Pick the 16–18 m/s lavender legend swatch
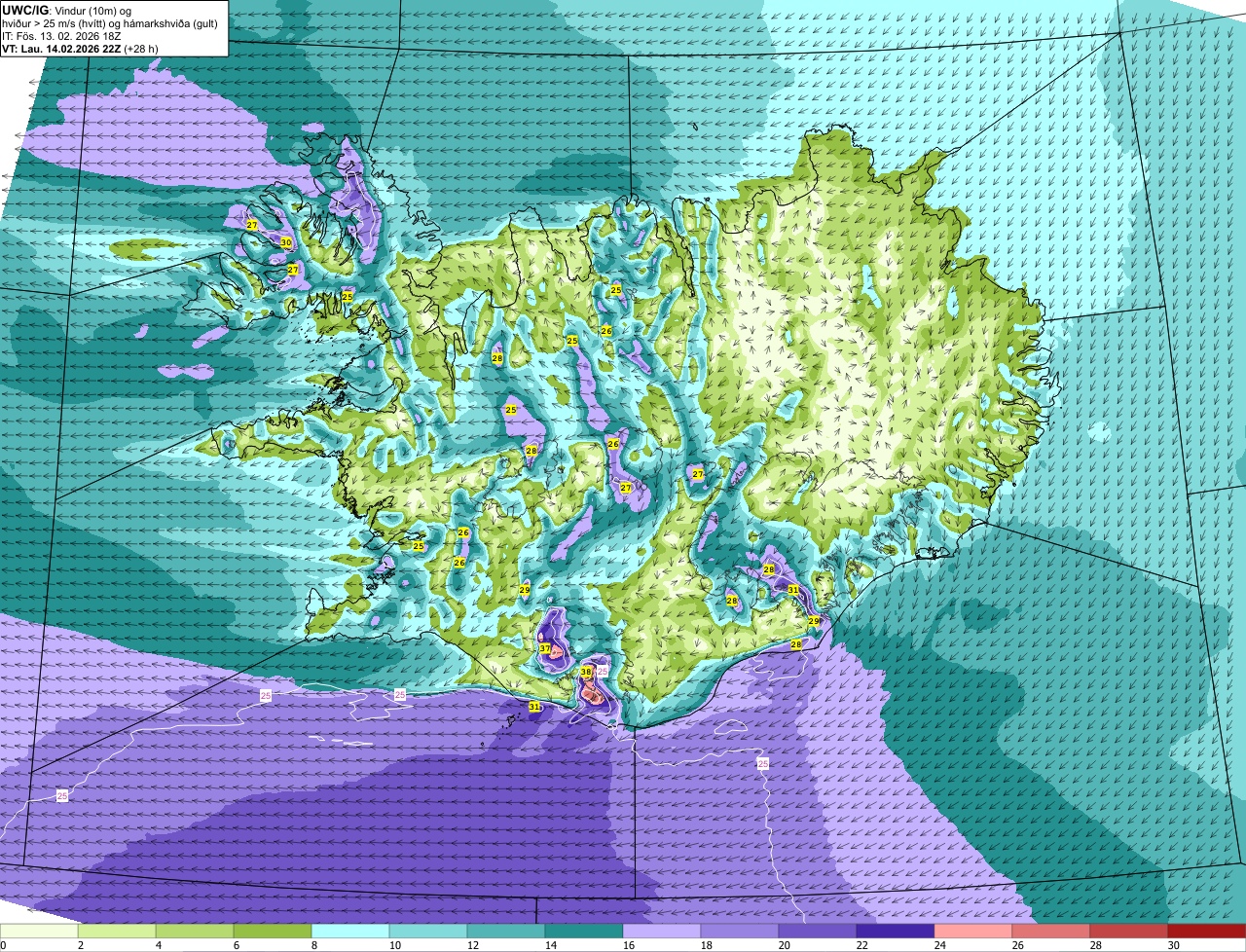Viewport: 1246px width, 952px height. click(x=662, y=931)
